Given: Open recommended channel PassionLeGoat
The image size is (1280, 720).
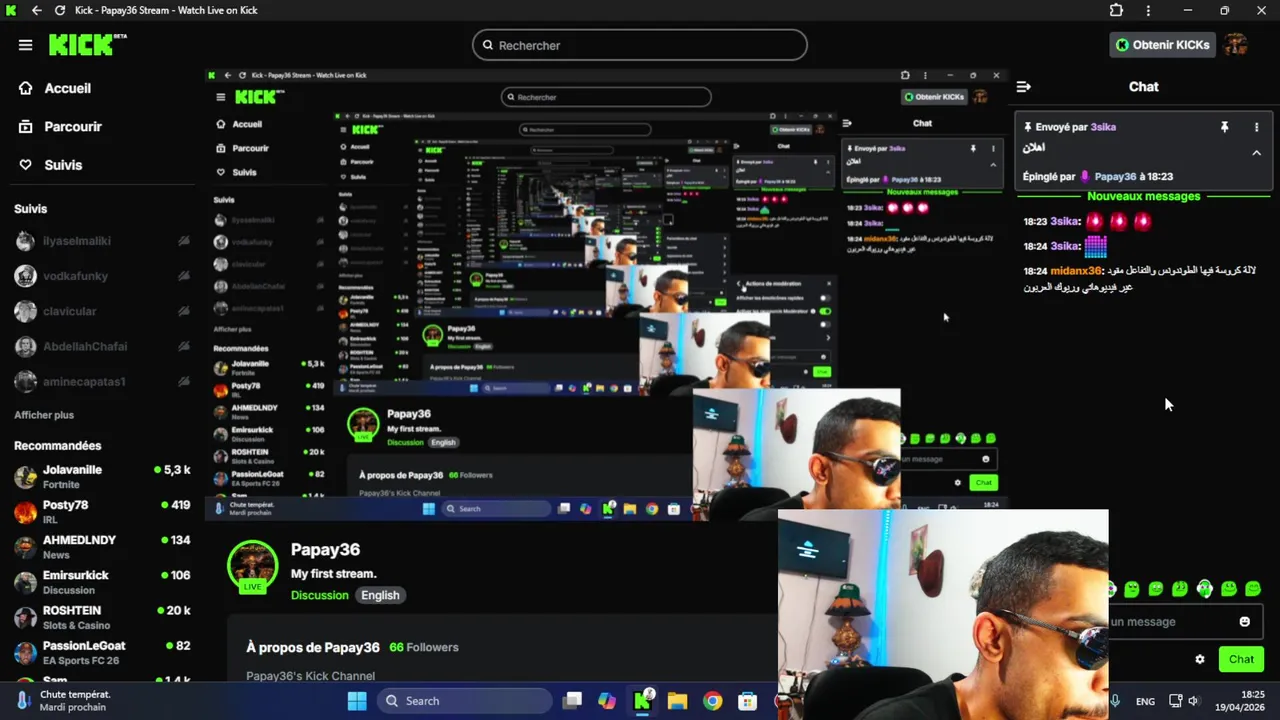Looking at the screenshot, I should [100, 652].
